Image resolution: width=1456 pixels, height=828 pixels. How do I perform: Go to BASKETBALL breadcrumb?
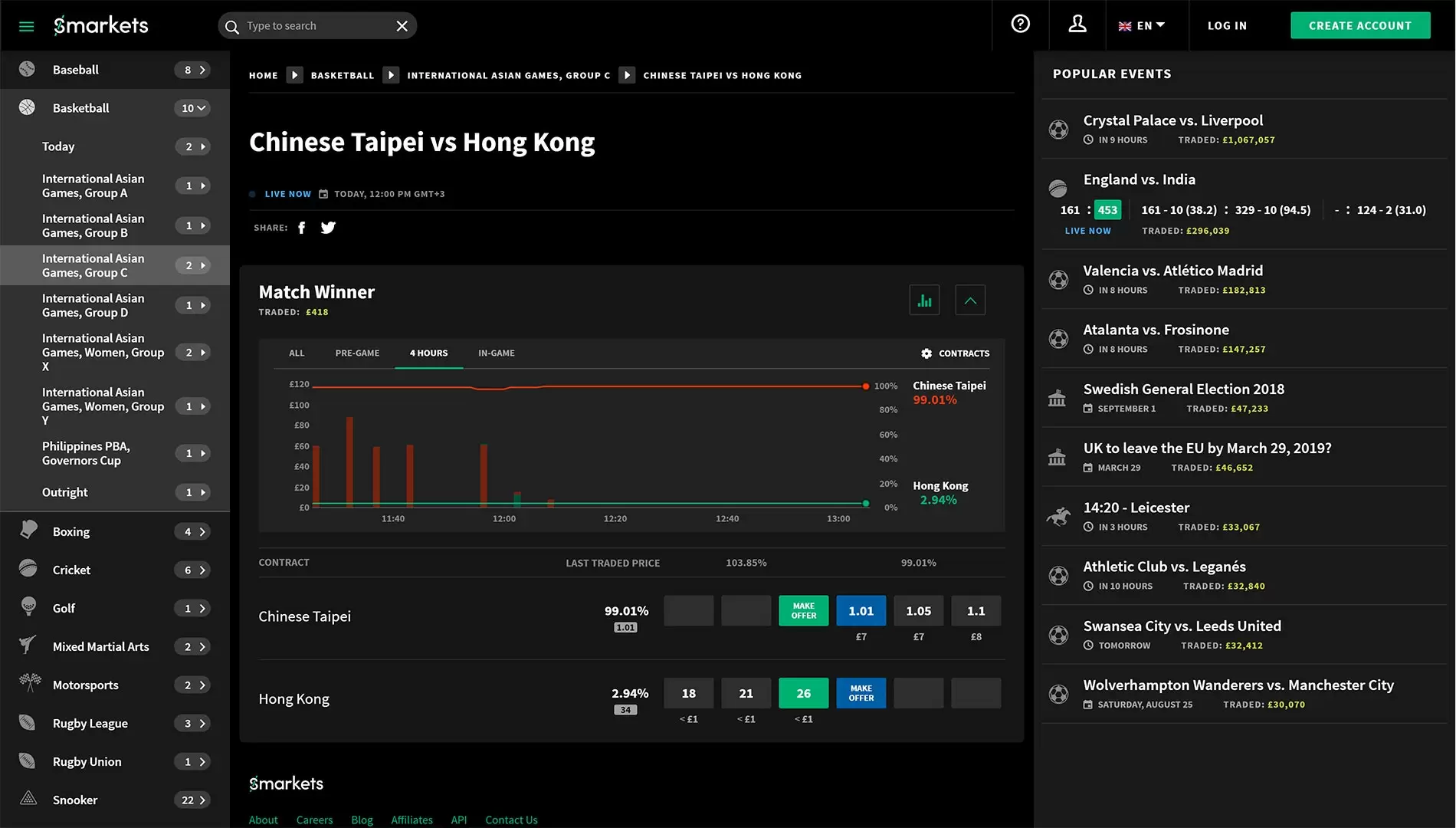pos(343,75)
